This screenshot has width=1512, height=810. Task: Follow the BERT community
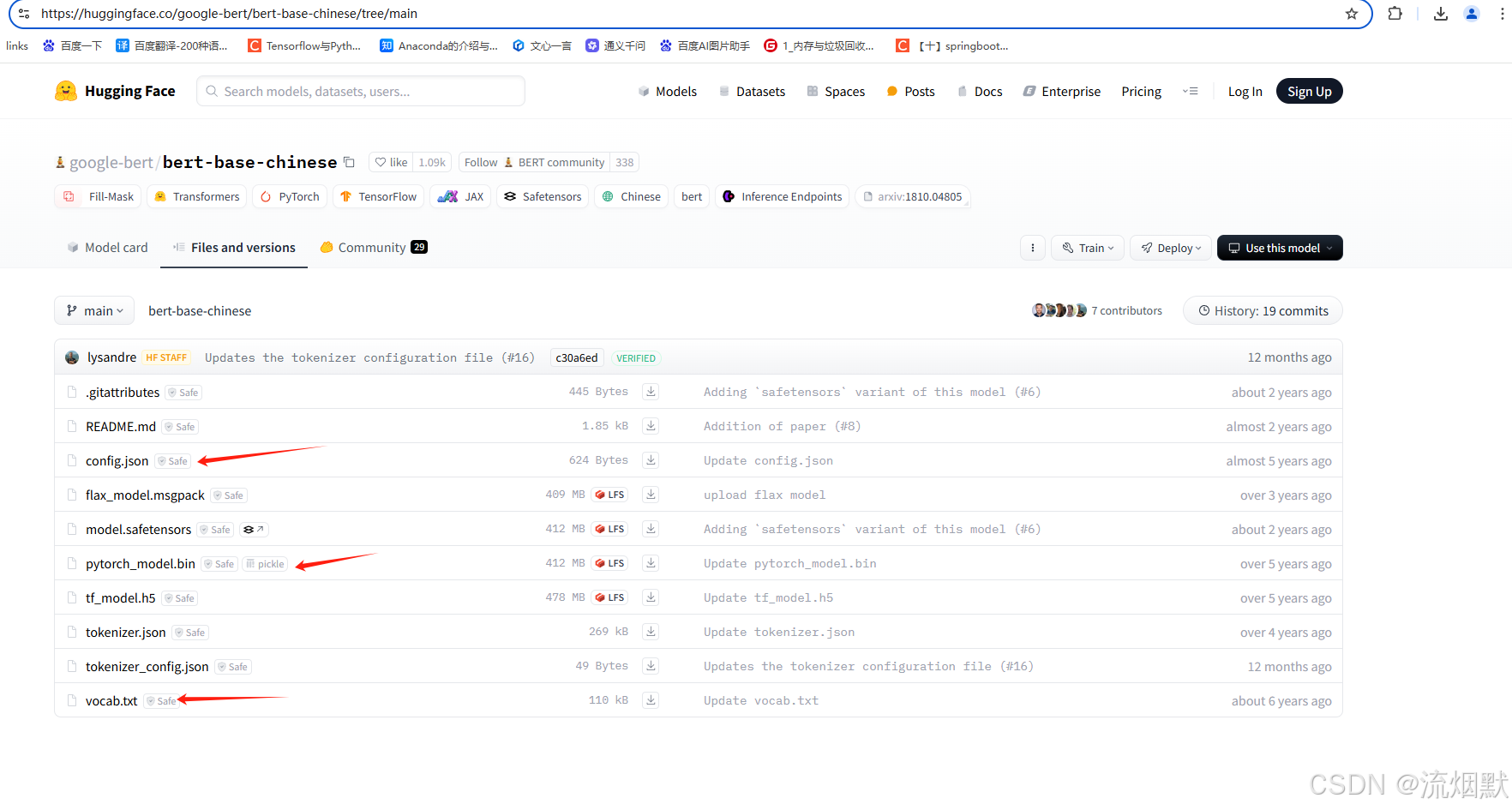(480, 161)
